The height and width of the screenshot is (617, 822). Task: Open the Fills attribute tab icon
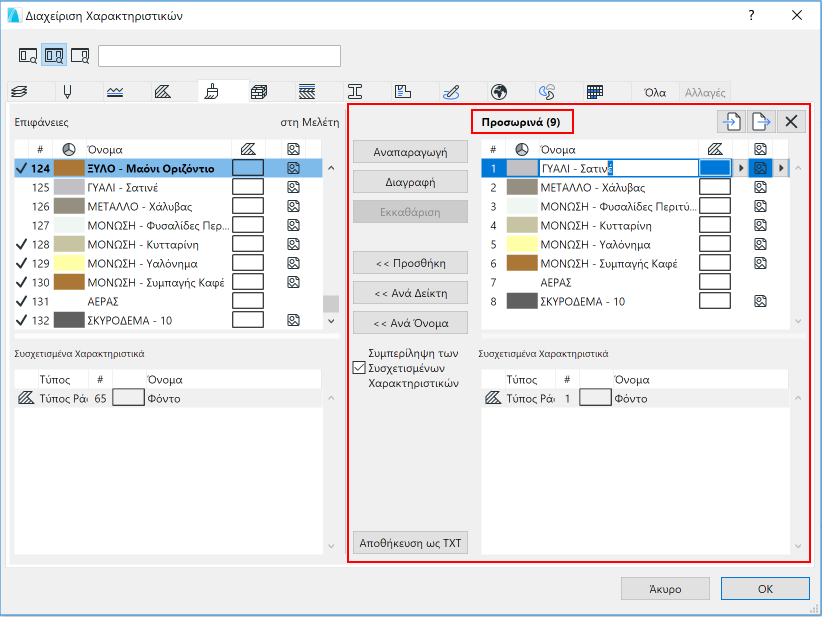[163, 92]
